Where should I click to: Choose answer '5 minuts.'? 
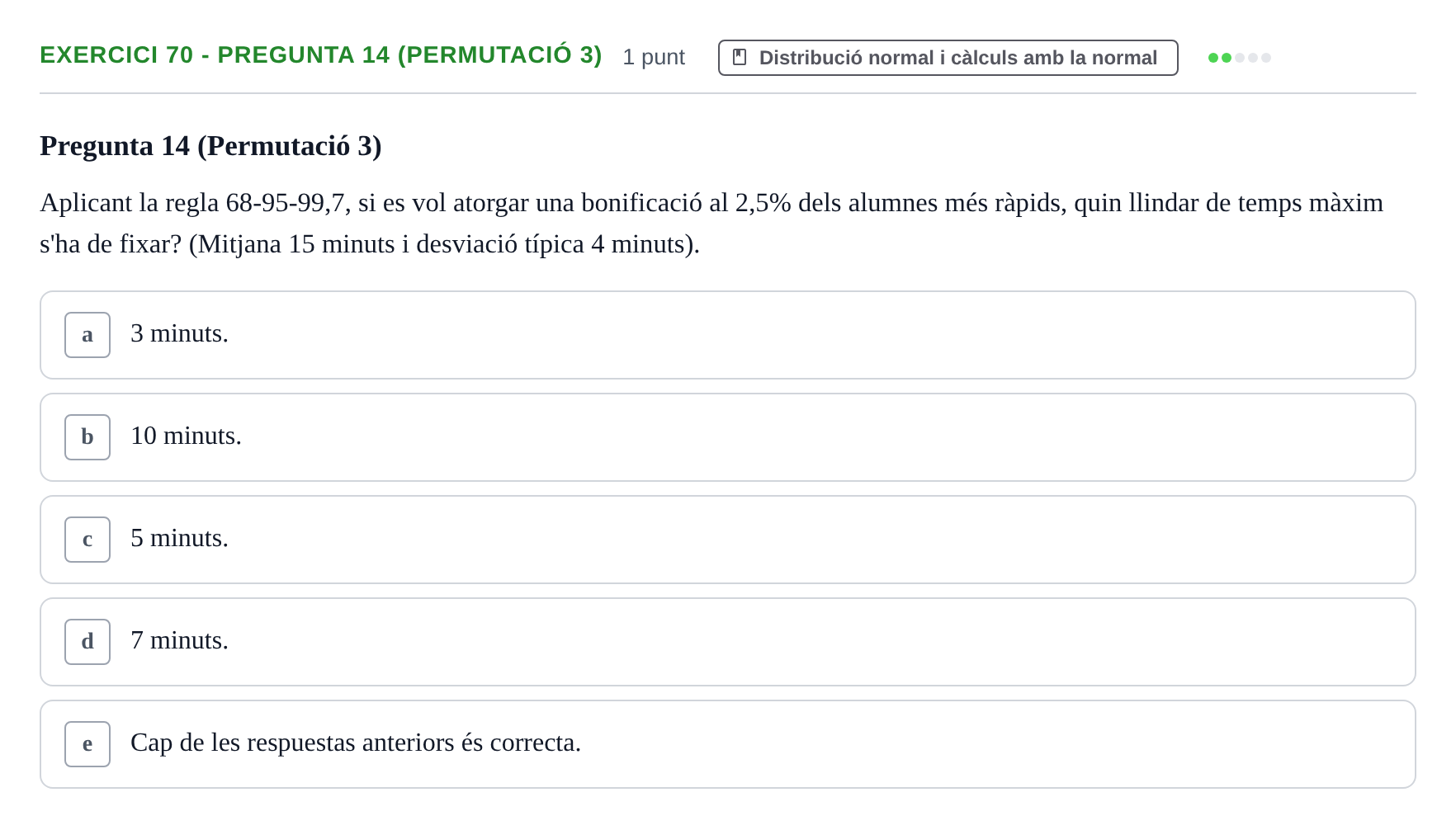coord(728,540)
